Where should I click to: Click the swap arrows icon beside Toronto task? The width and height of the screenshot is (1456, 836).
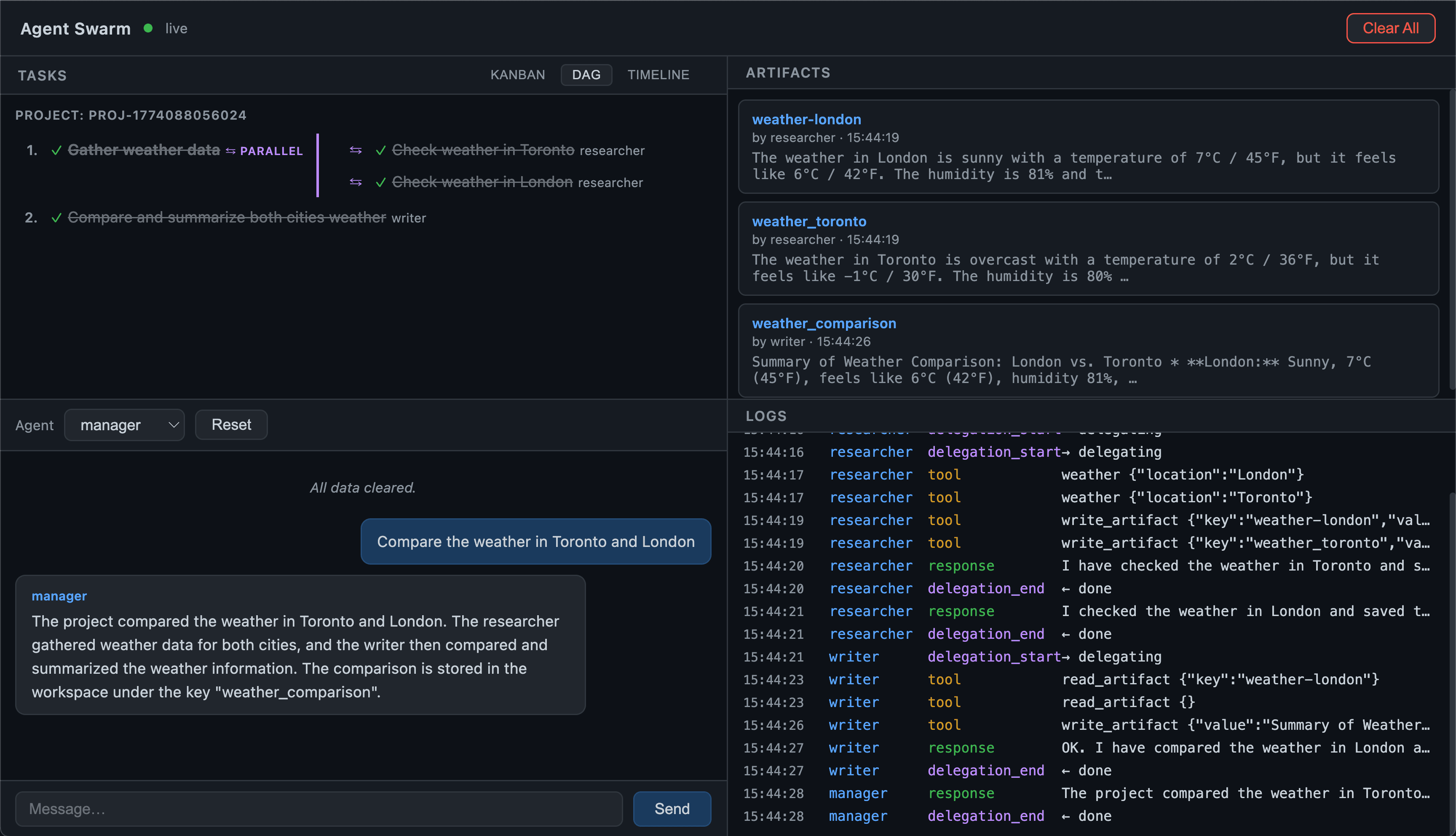[355, 150]
